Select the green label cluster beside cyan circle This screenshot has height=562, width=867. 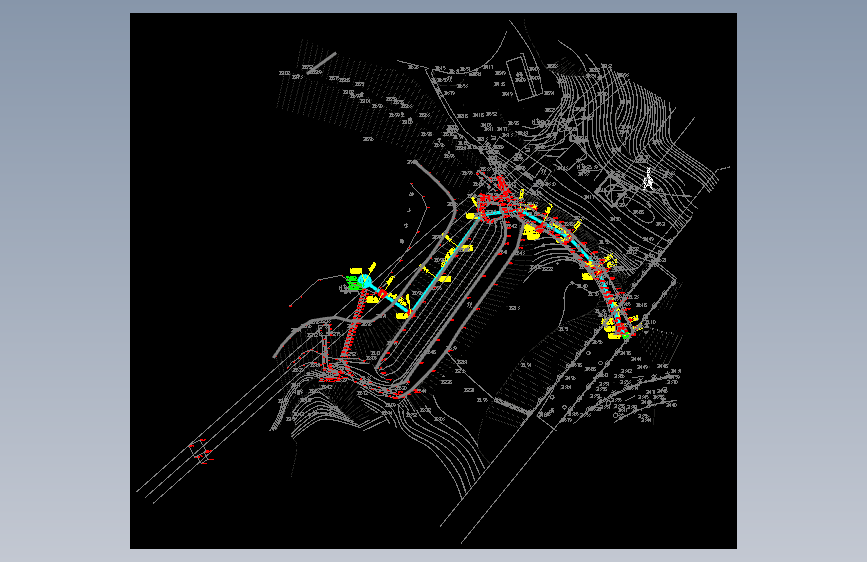coord(352,283)
